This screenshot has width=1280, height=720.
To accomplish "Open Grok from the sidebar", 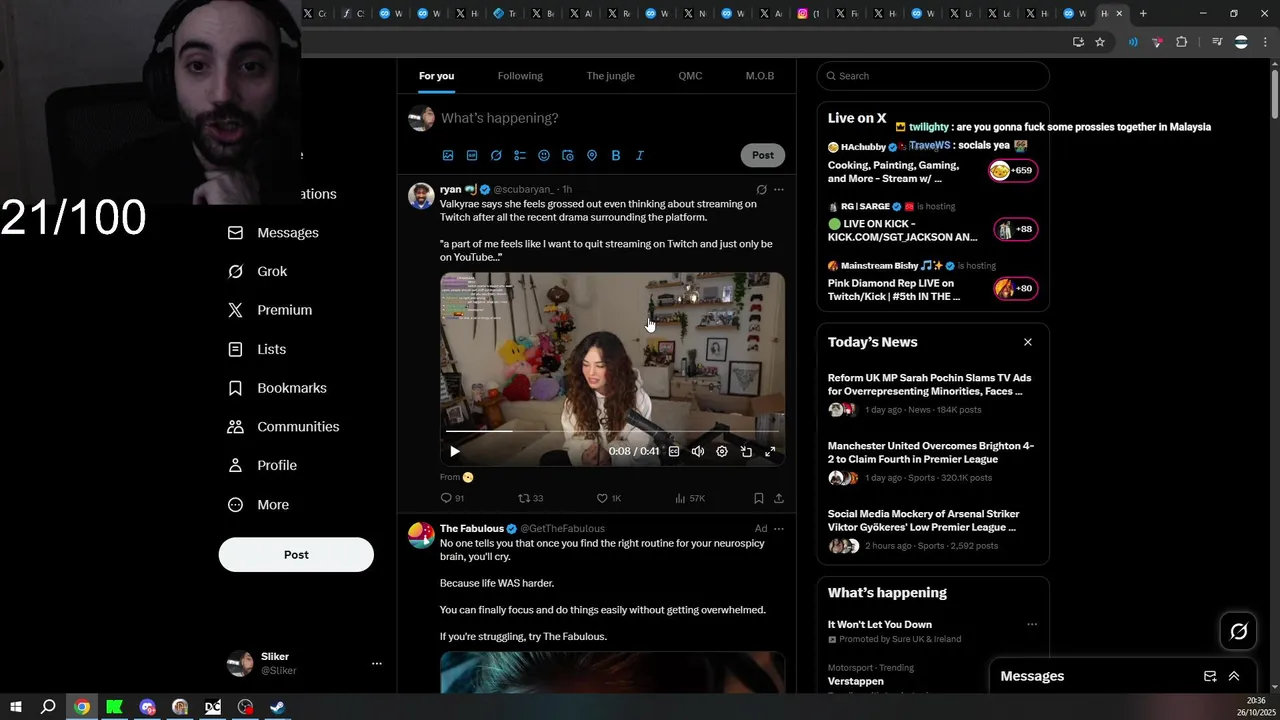I will pyautogui.click(x=258, y=272).
